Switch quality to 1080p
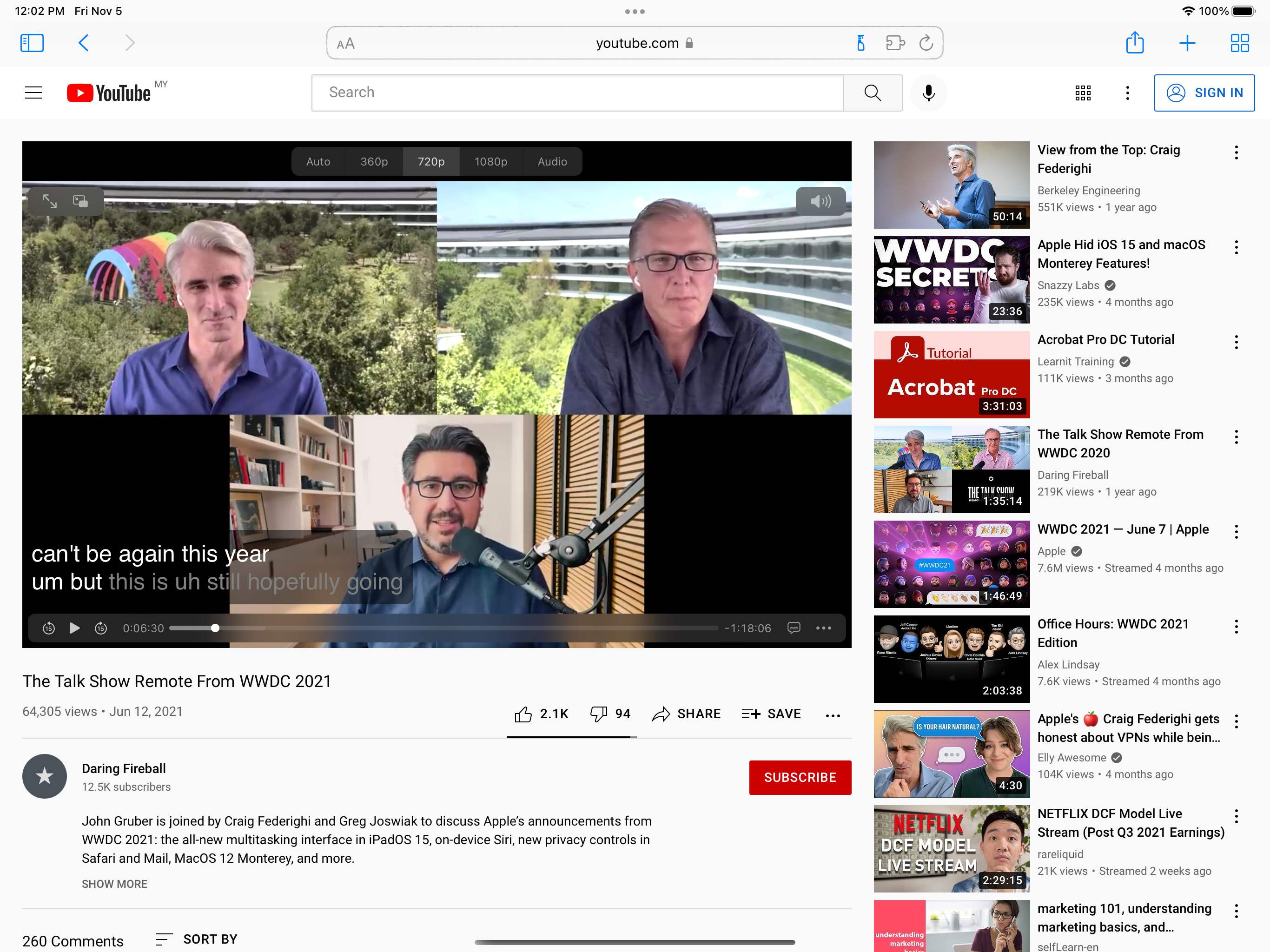Viewport: 1270px width, 952px height. click(x=491, y=161)
